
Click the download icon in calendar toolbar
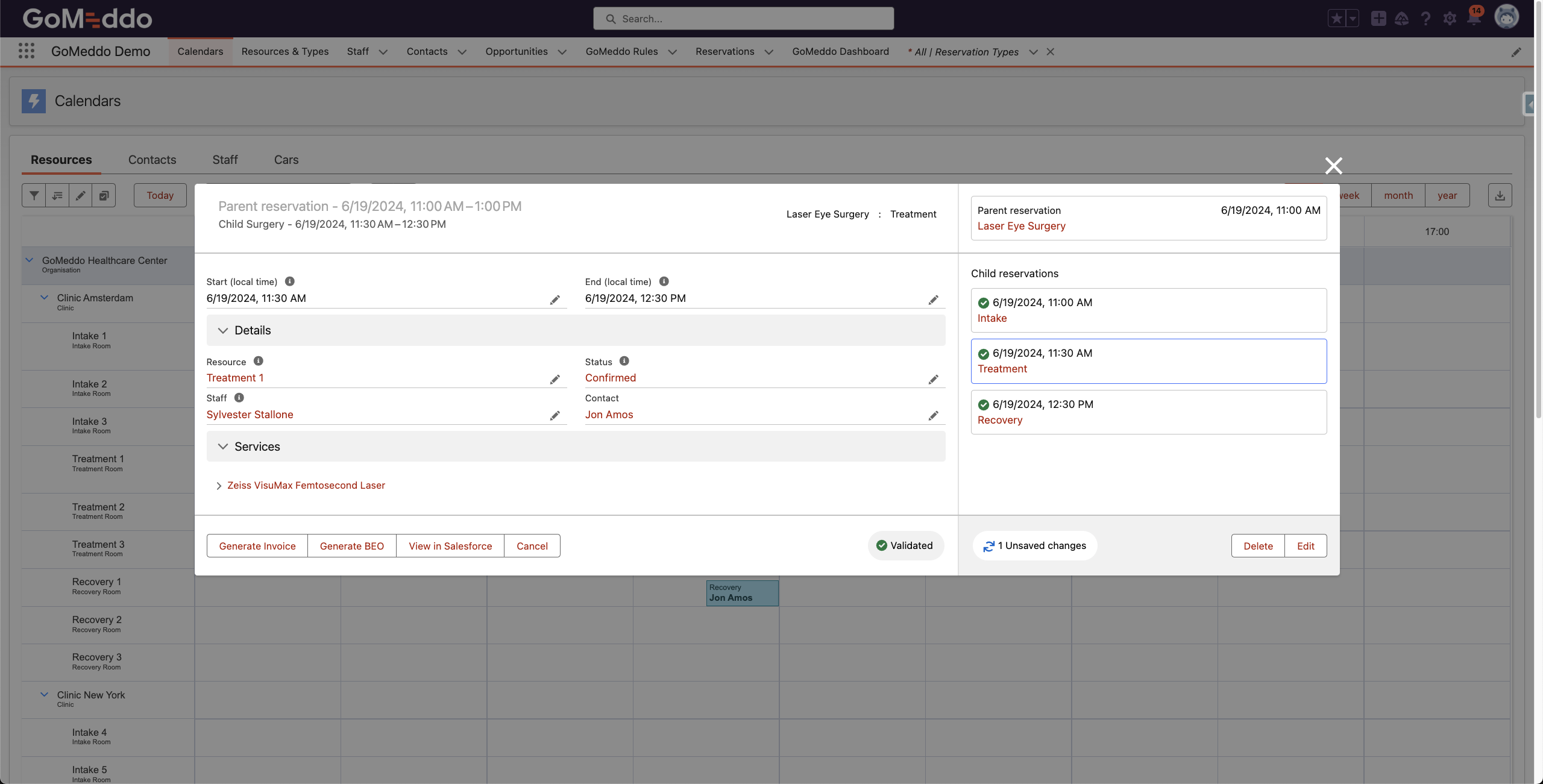(x=1500, y=195)
